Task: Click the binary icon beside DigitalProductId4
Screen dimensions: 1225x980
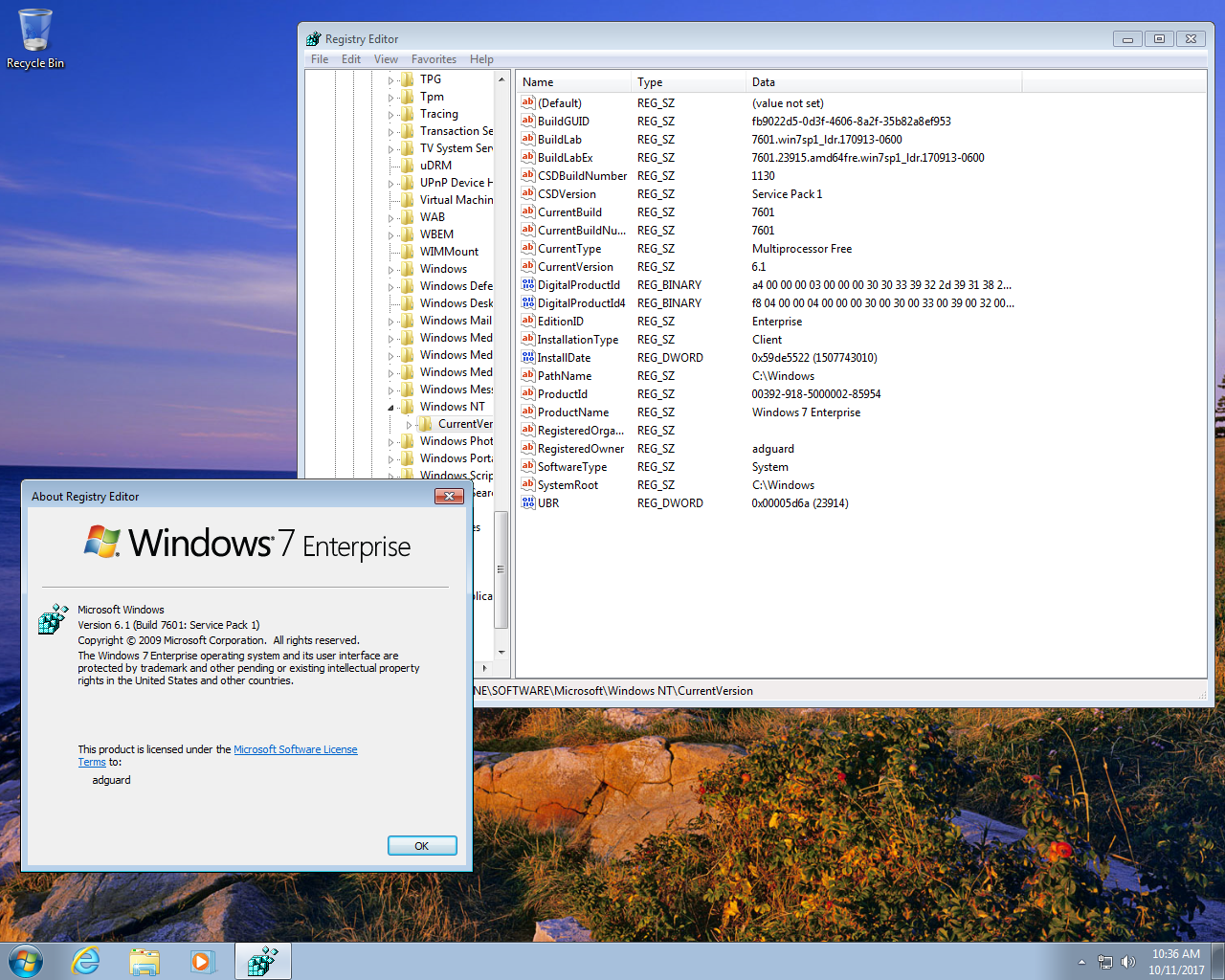Action: [528, 302]
